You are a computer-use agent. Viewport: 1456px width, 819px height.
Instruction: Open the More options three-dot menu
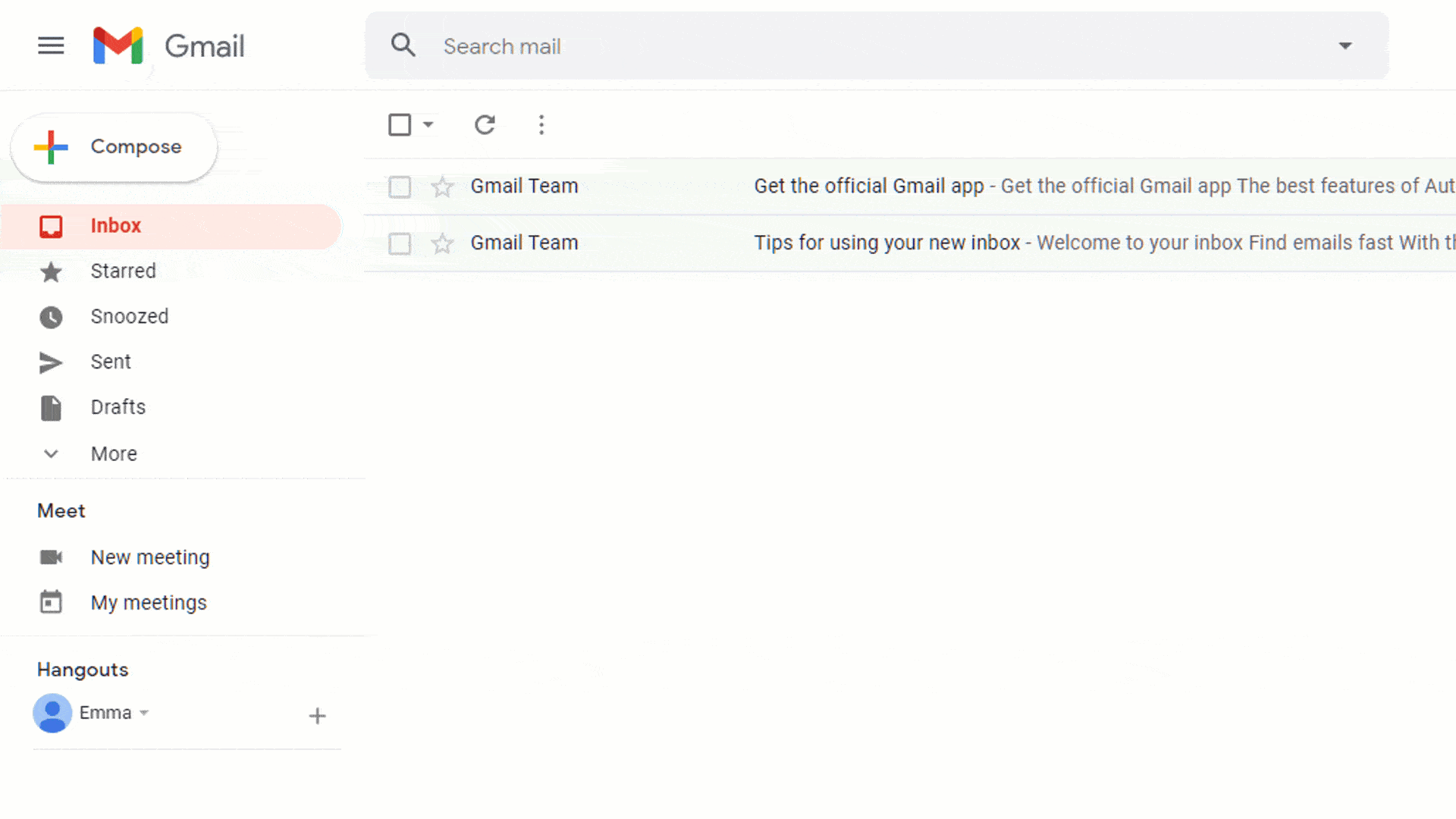(541, 124)
